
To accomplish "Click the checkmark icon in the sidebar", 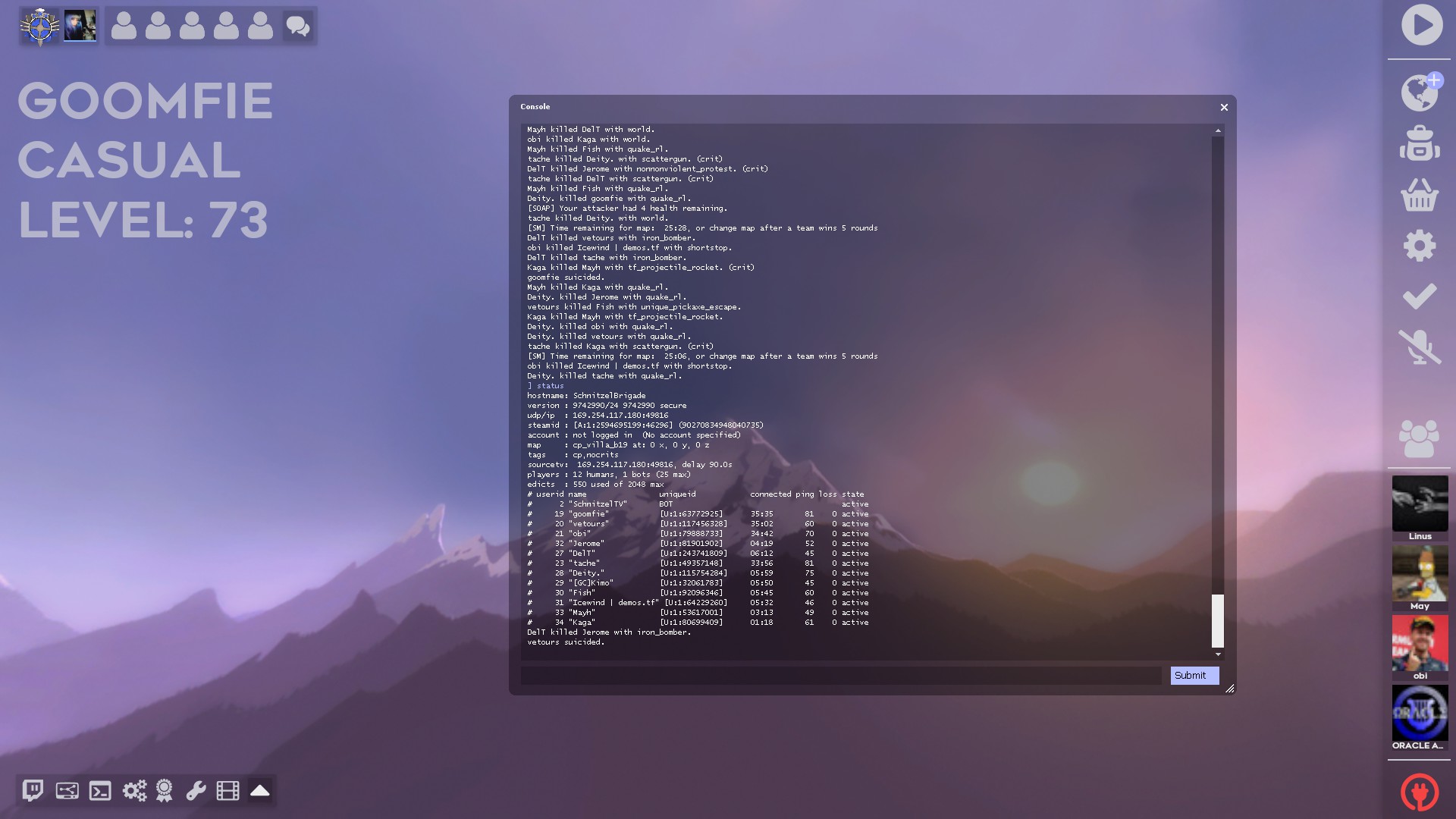I will click(x=1420, y=296).
